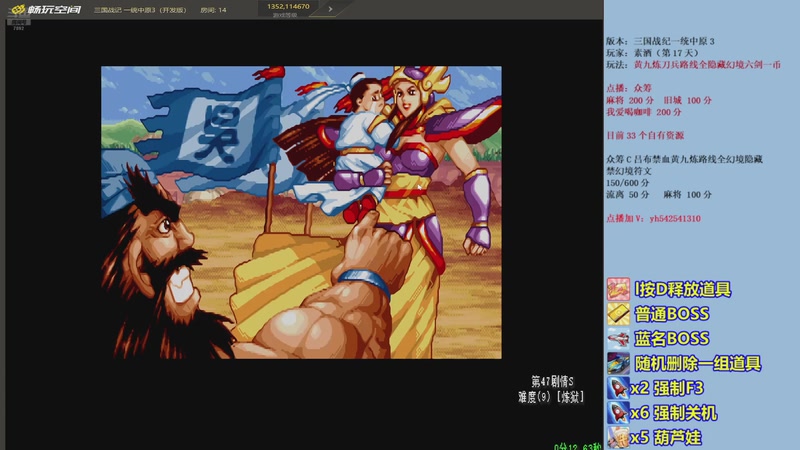Click the difficulty label 难度(9) [炼狱]
Viewport: 800px width, 450px height.
pos(551,397)
